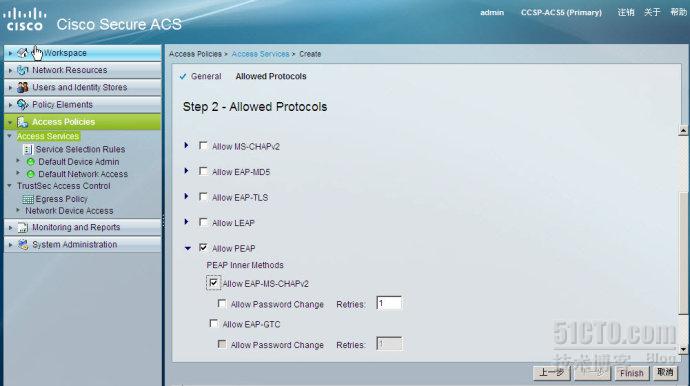Click the Network Resources icon
Screen dimensions: 690x386
tap(22, 70)
